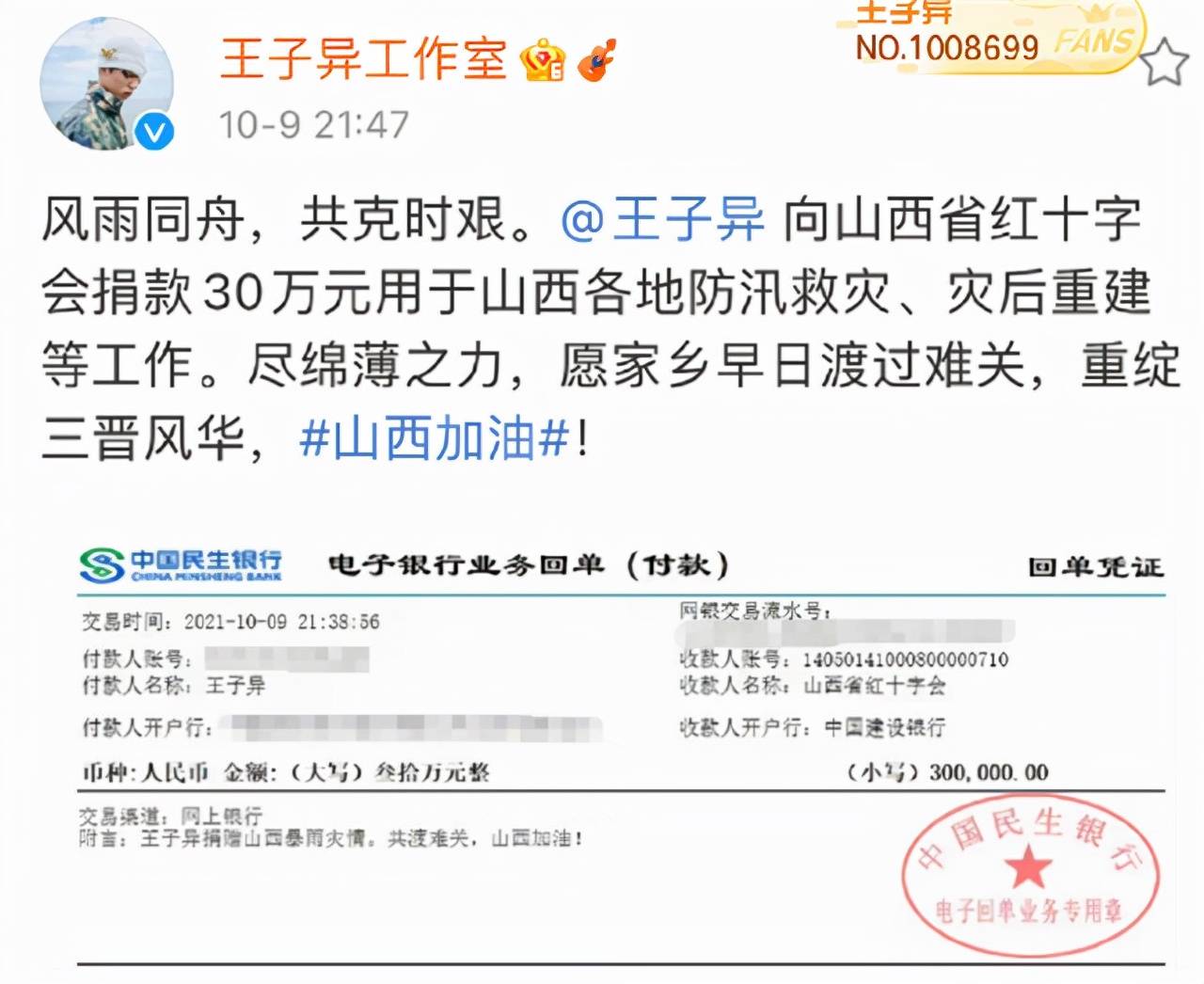Click the crown membership icon
Viewport: 1204px width, 984px height.
(x=543, y=61)
